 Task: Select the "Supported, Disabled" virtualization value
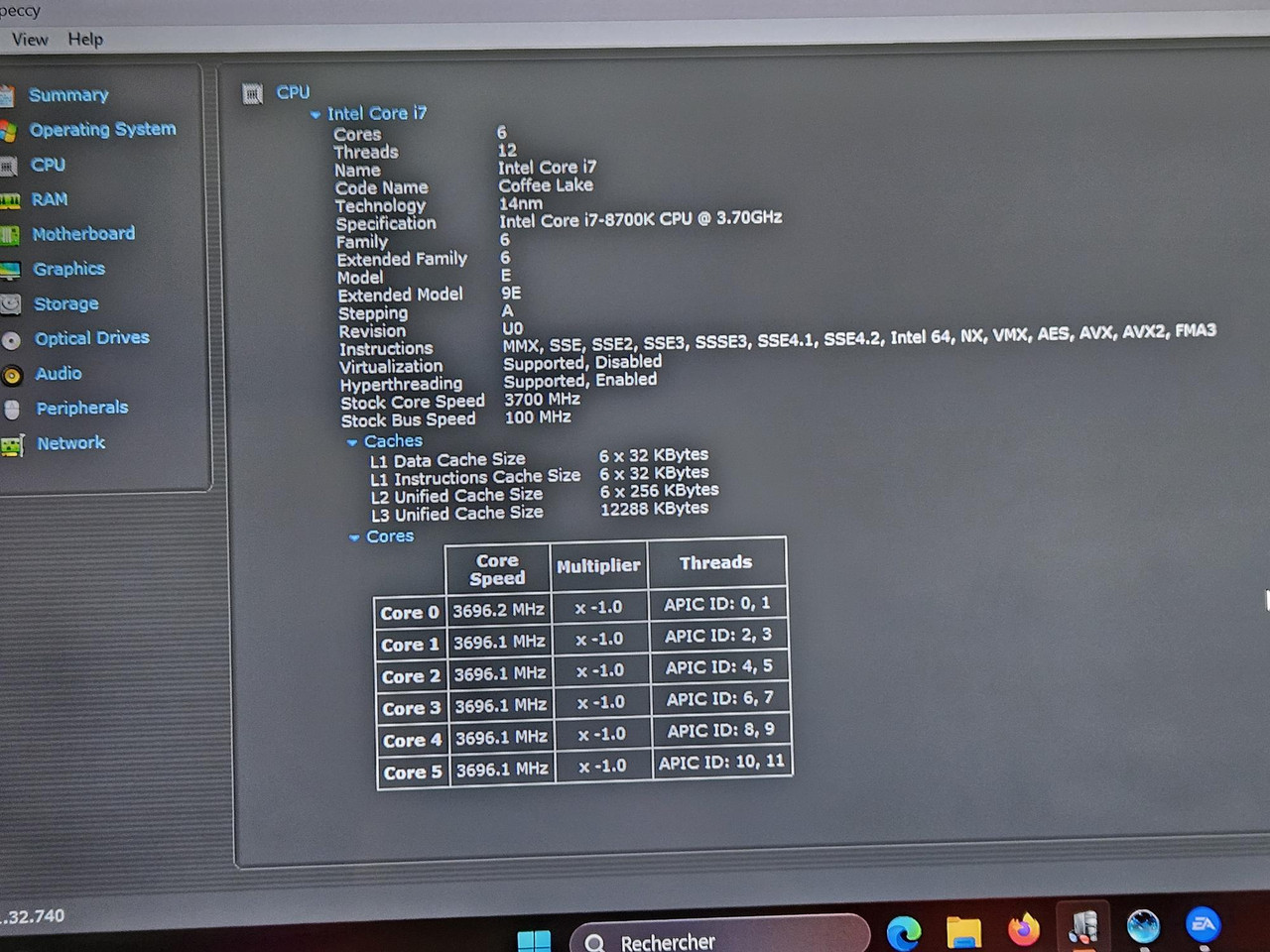(x=582, y=363)
